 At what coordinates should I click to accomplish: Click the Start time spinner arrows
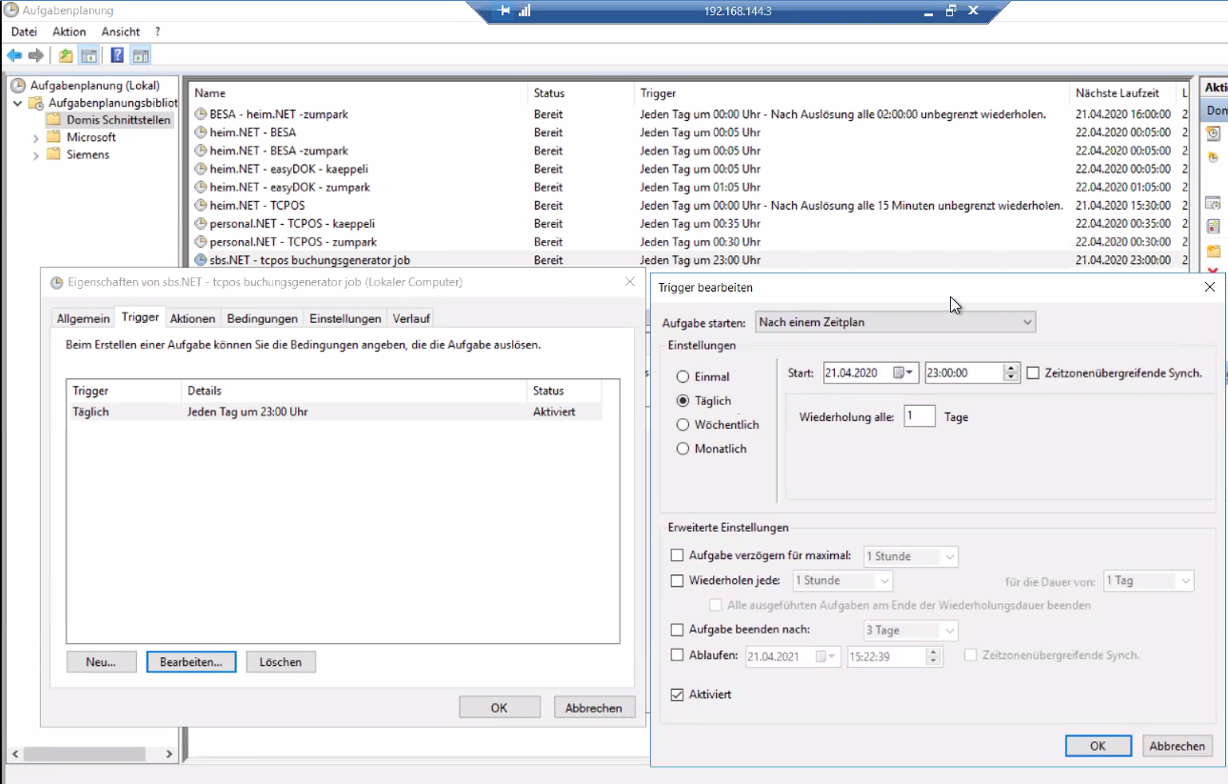click(1011, 373)
